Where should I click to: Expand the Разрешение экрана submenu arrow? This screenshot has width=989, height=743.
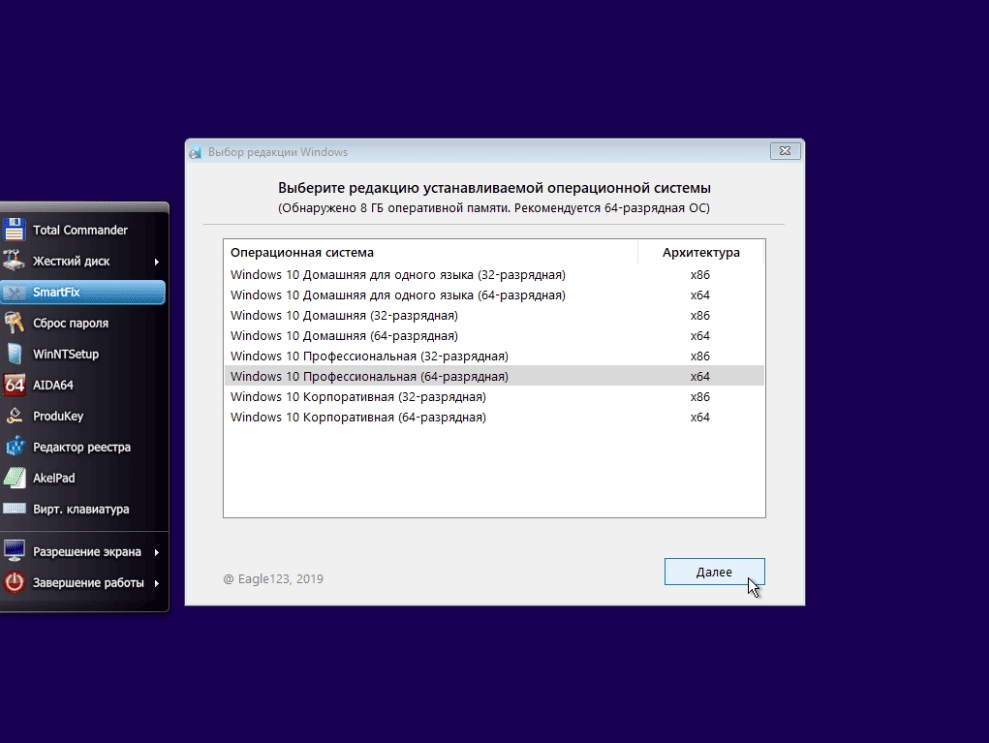[x=156, y=552]
